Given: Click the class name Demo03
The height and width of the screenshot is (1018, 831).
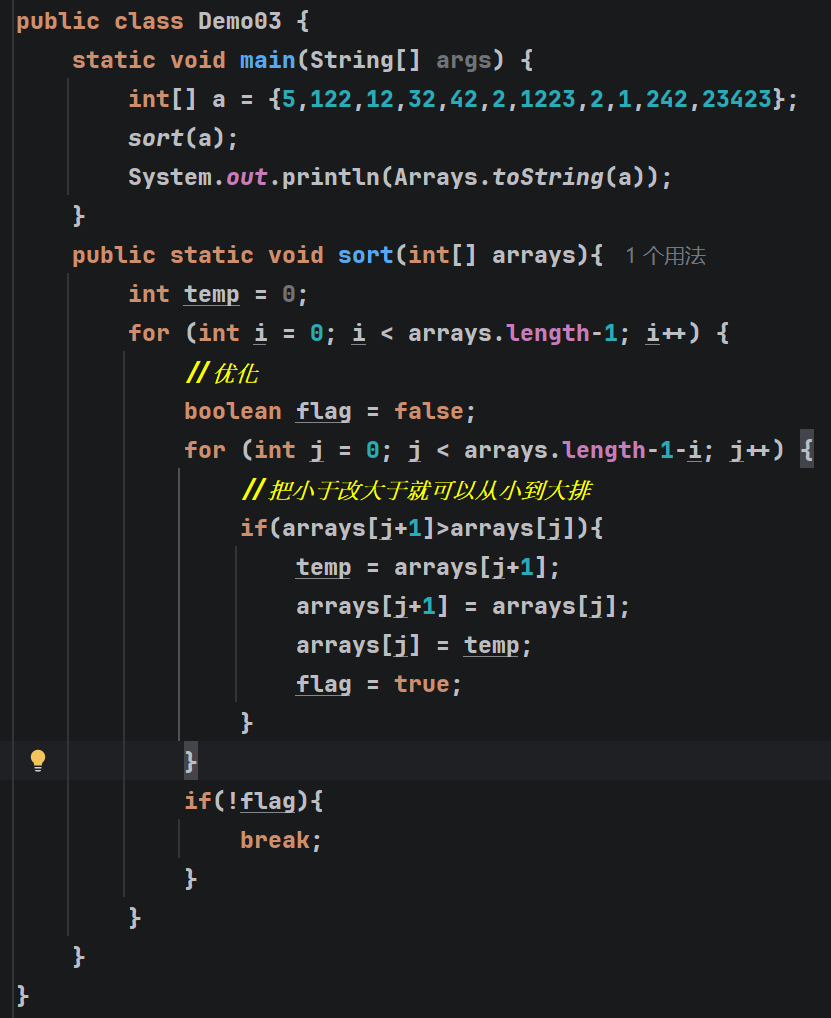Looking at the screenshot, I should 240,21.
